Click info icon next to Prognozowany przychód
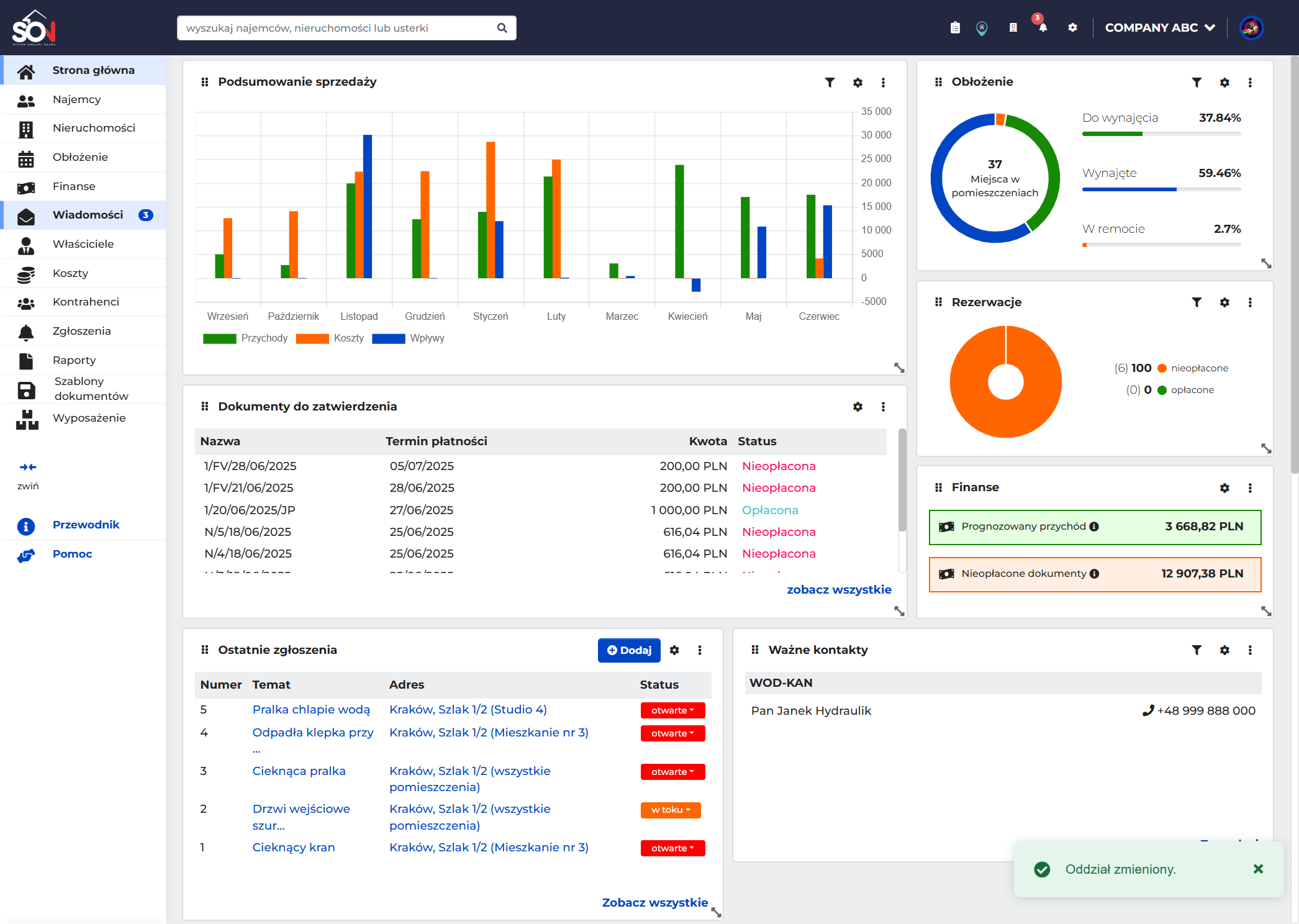The width and height of the screenshot is (1299, 924). click(x=1094, y=527)
